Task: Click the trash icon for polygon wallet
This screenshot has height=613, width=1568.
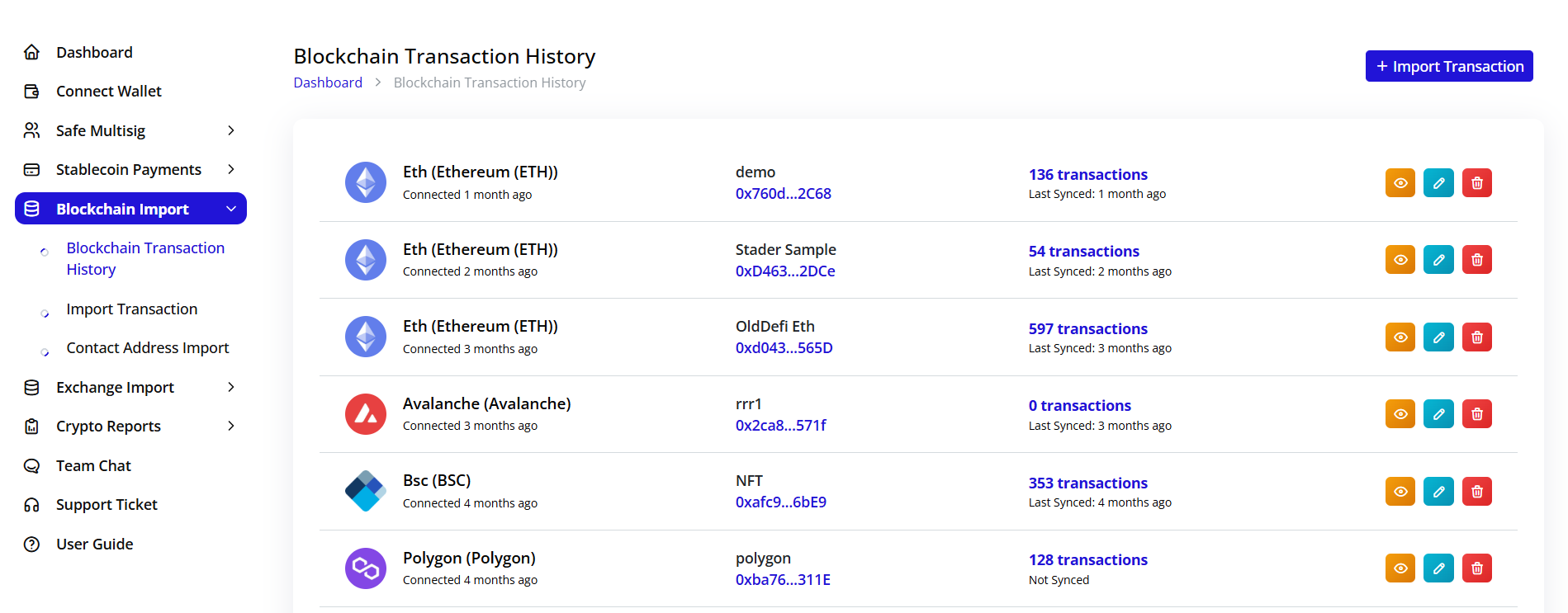Action: pos(1476,568)
